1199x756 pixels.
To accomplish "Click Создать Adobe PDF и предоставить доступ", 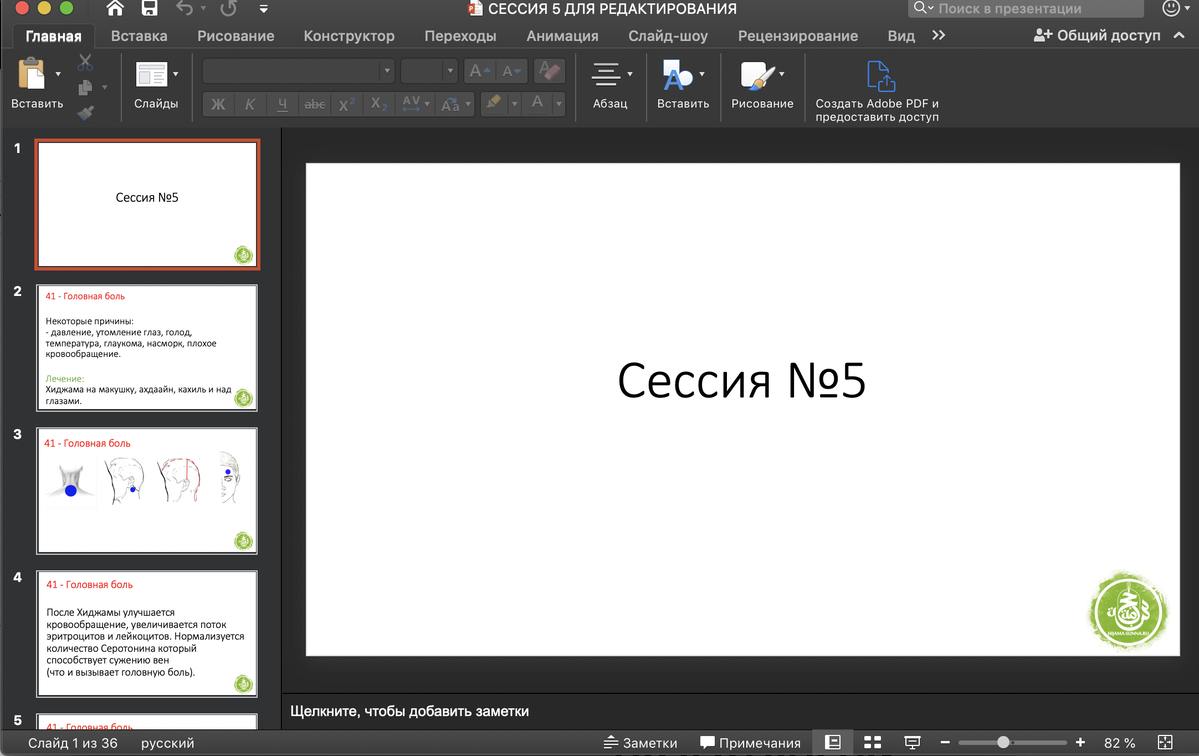I will [877, 91].
